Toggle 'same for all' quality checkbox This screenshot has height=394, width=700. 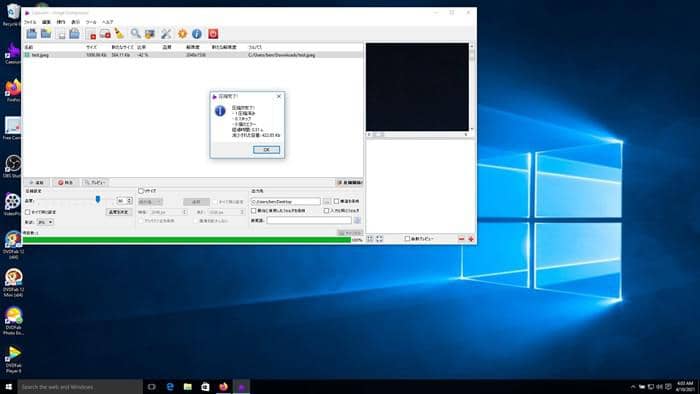click(28, 212)
